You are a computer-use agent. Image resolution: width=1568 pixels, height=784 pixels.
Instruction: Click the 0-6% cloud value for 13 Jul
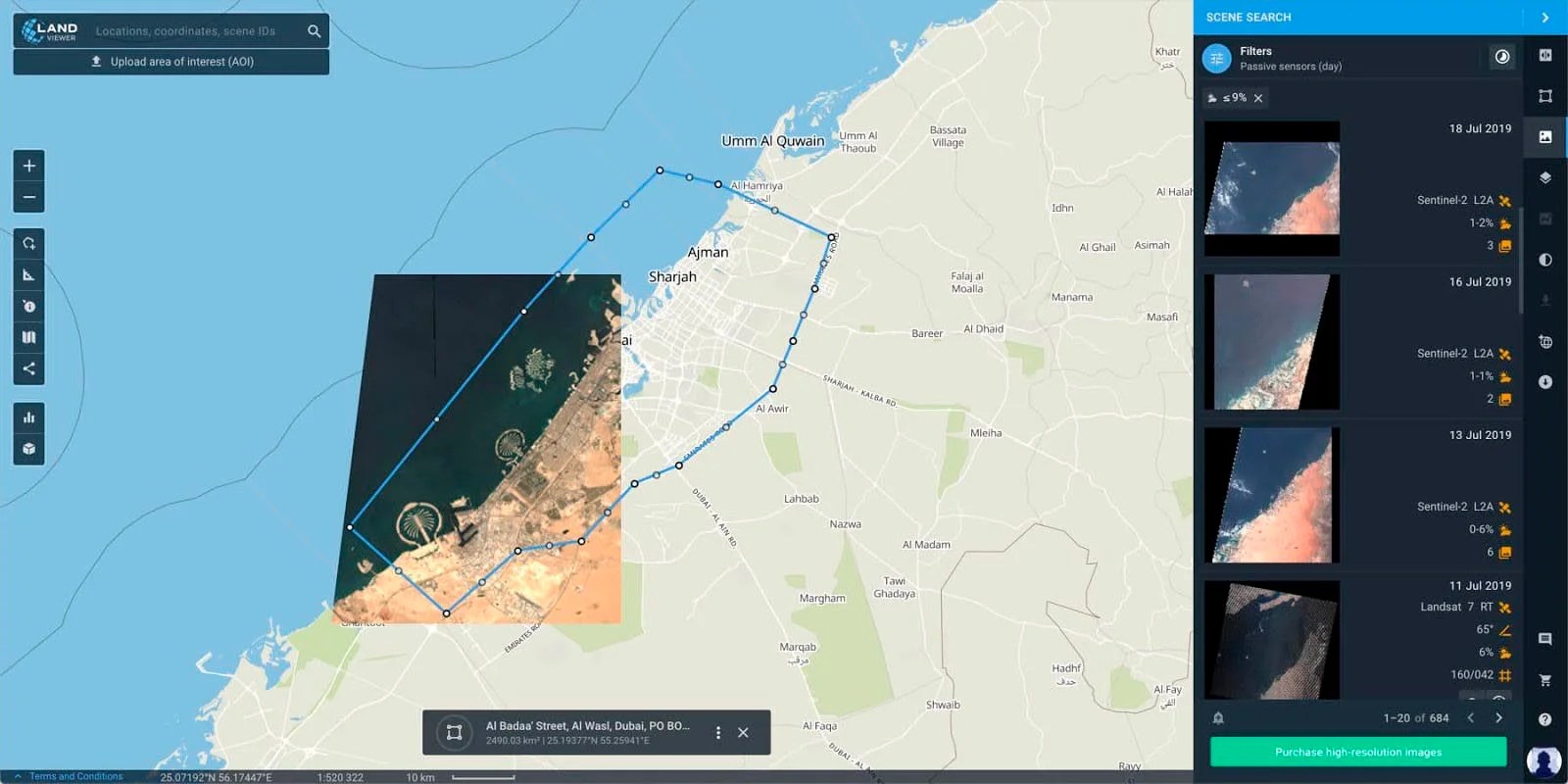(1481, 529)
